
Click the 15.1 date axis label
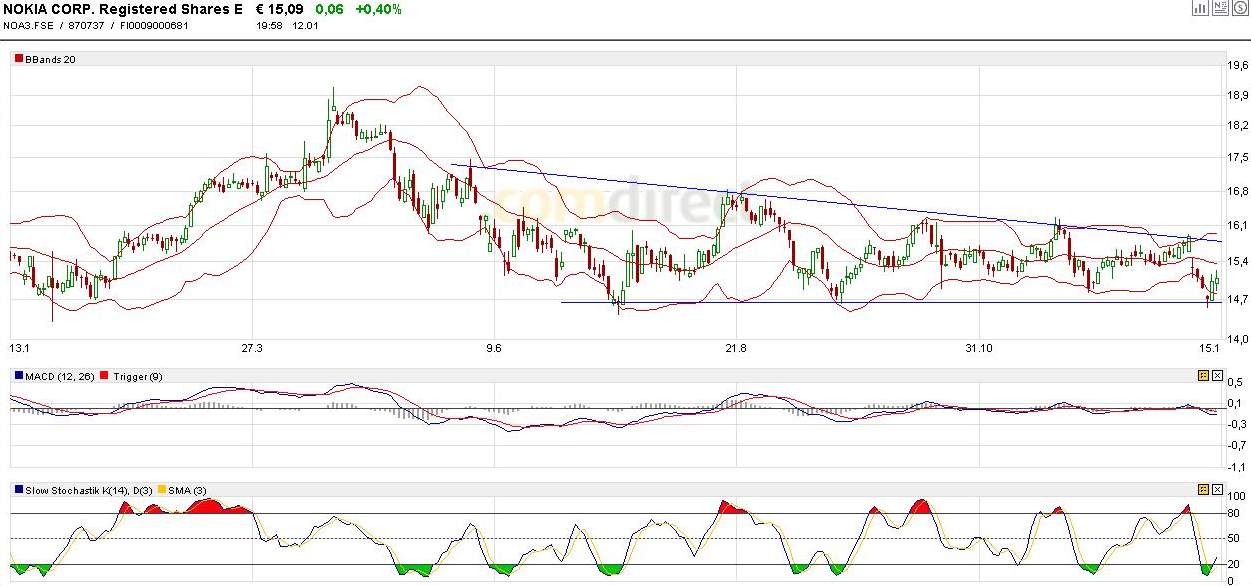click(1209, 348)
